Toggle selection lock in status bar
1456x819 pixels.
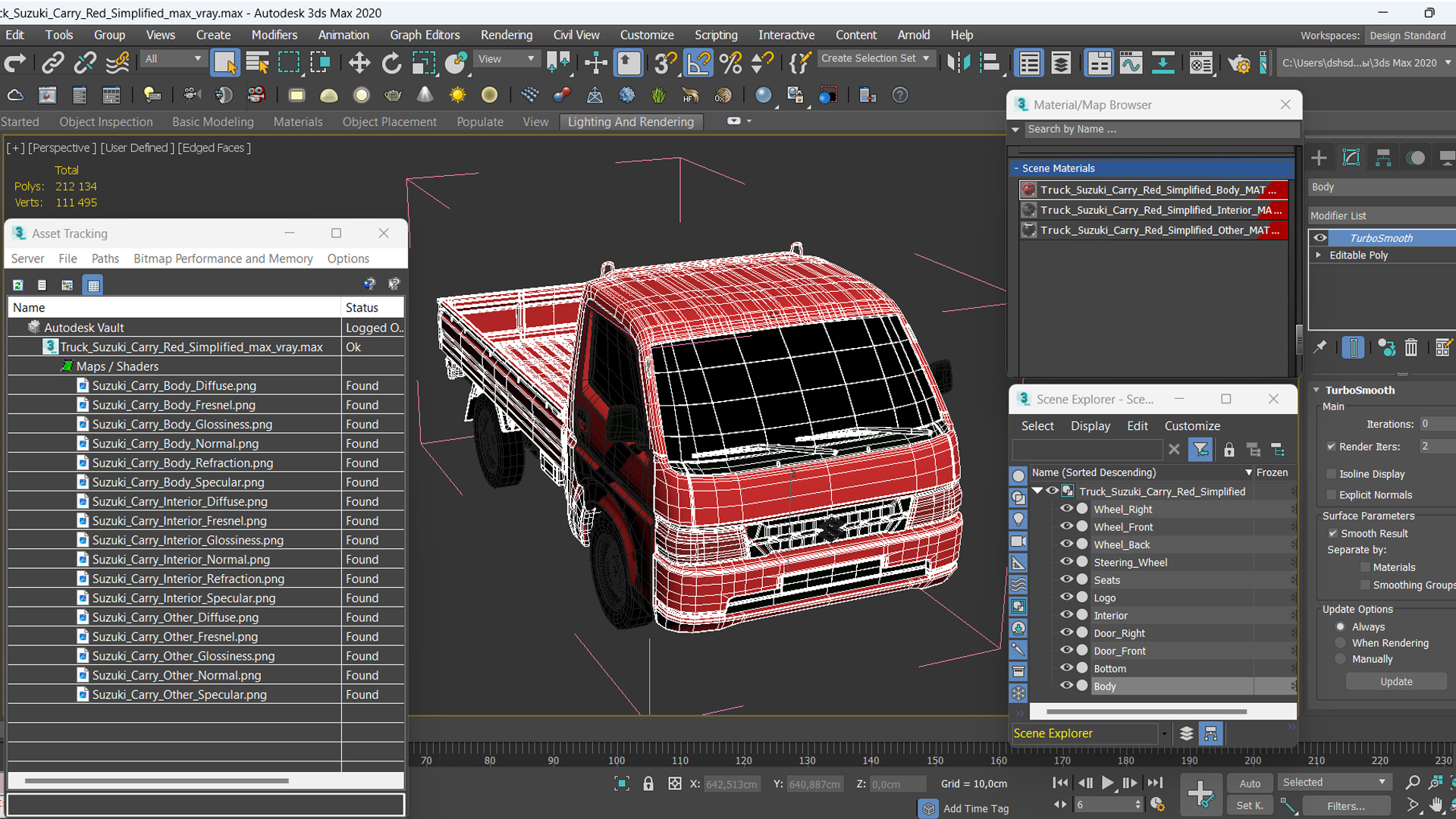click(x=648, y=784)
